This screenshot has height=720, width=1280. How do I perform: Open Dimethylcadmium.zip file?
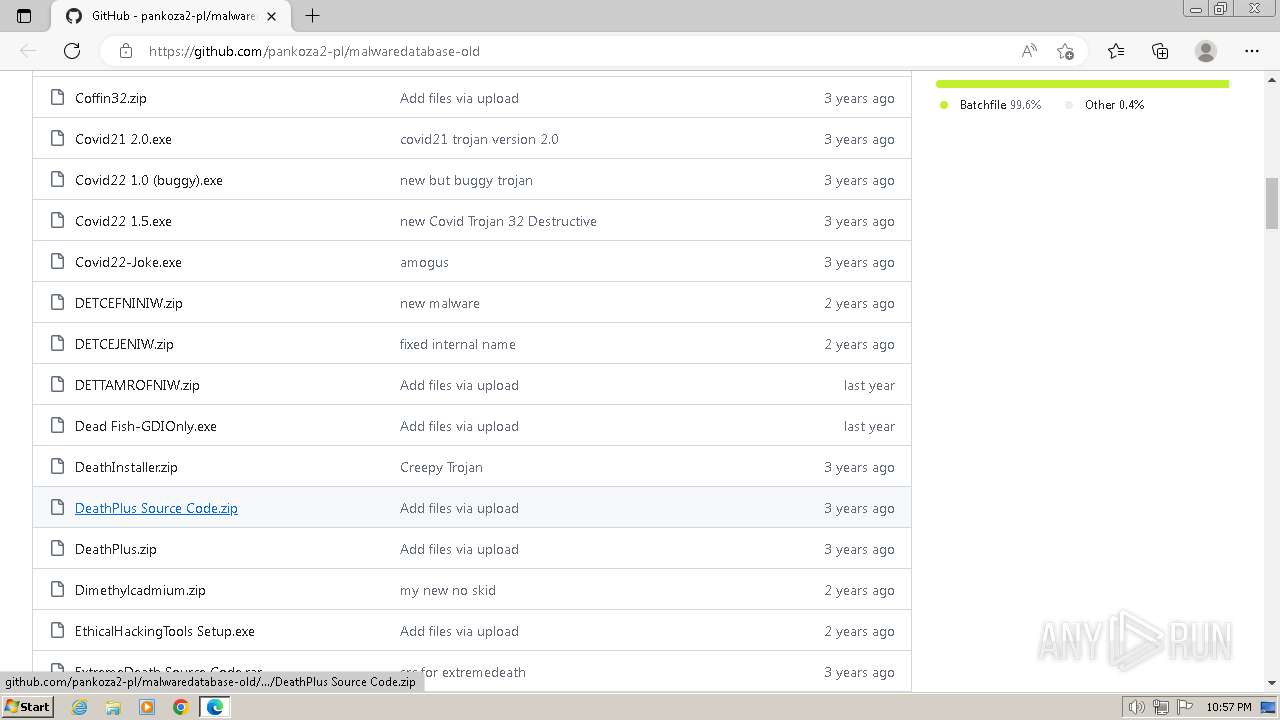coord(140,590)
